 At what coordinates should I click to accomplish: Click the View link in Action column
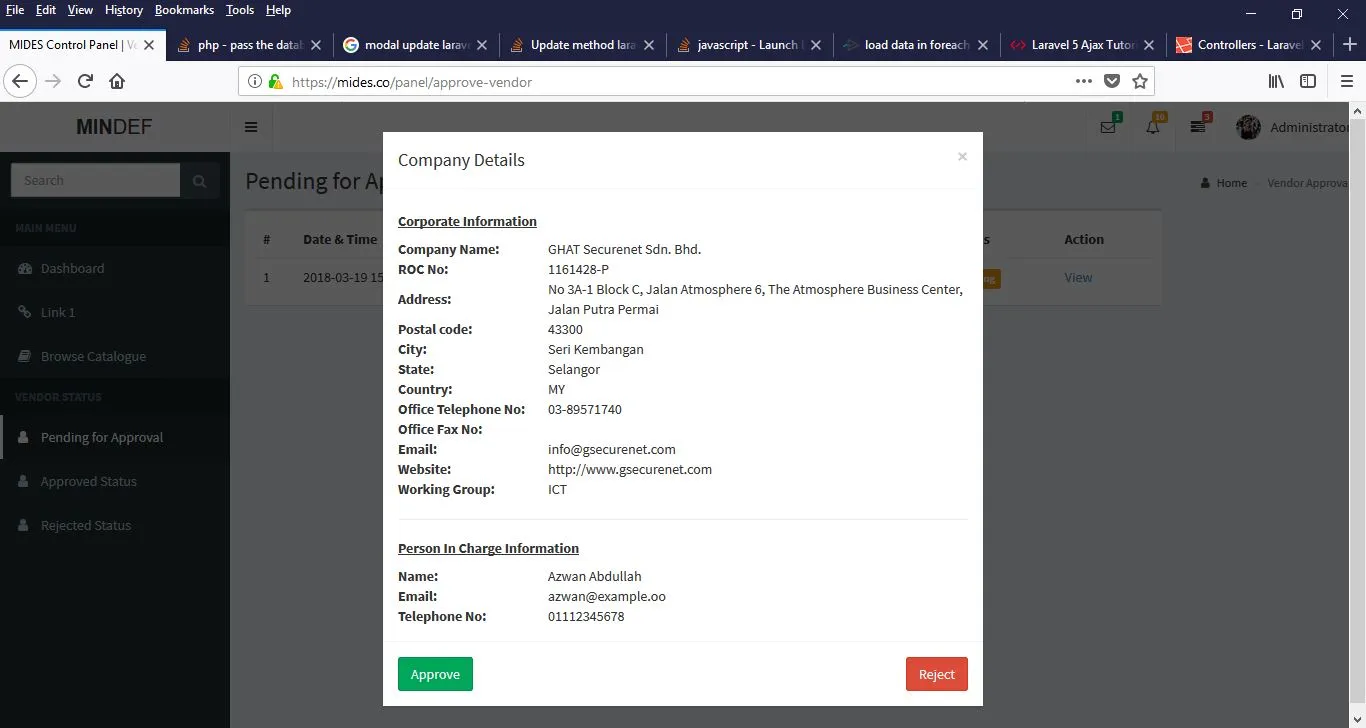click(1078, 278)
